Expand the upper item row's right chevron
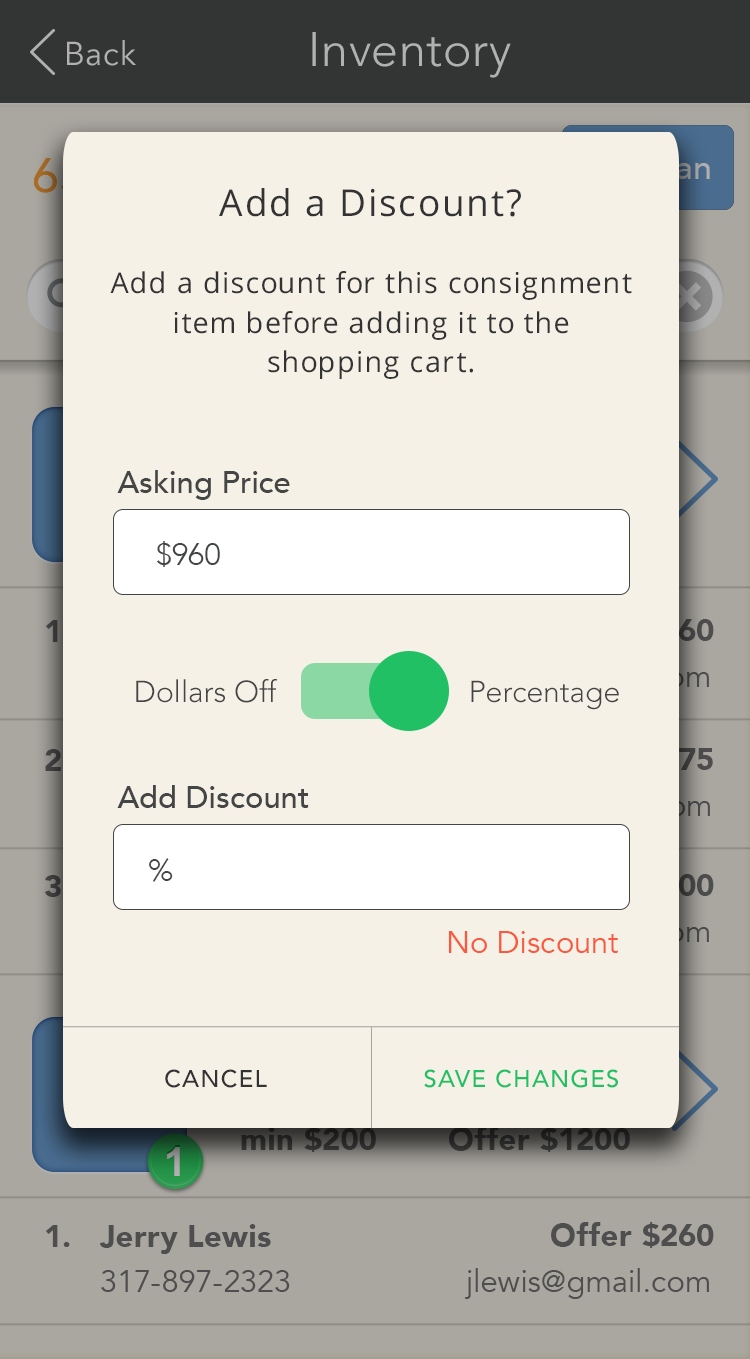The image size is (750, 1359). pyautogui.click(x=700, y=481)
